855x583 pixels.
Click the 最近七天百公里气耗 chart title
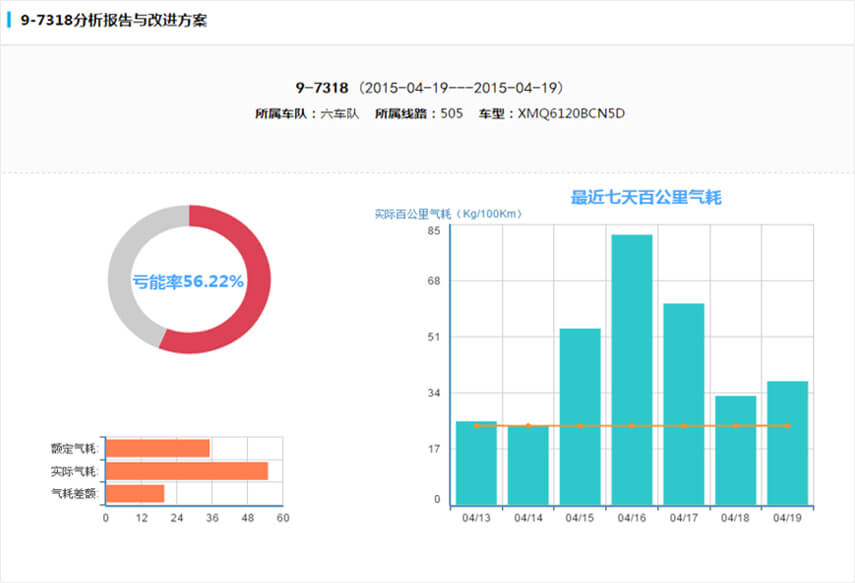click(646, 197)
